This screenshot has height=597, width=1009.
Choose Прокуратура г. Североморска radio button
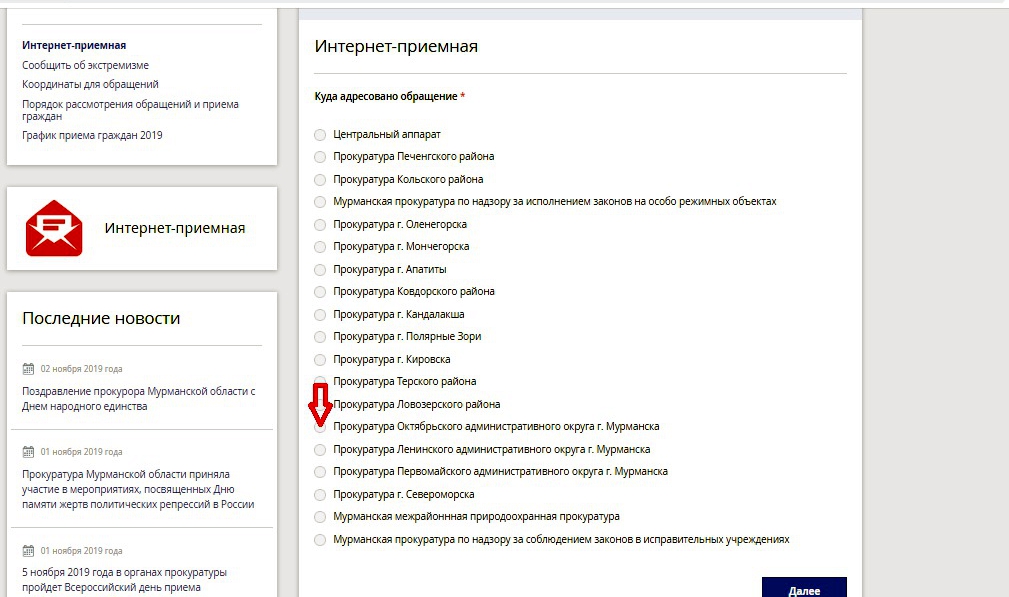320,495
